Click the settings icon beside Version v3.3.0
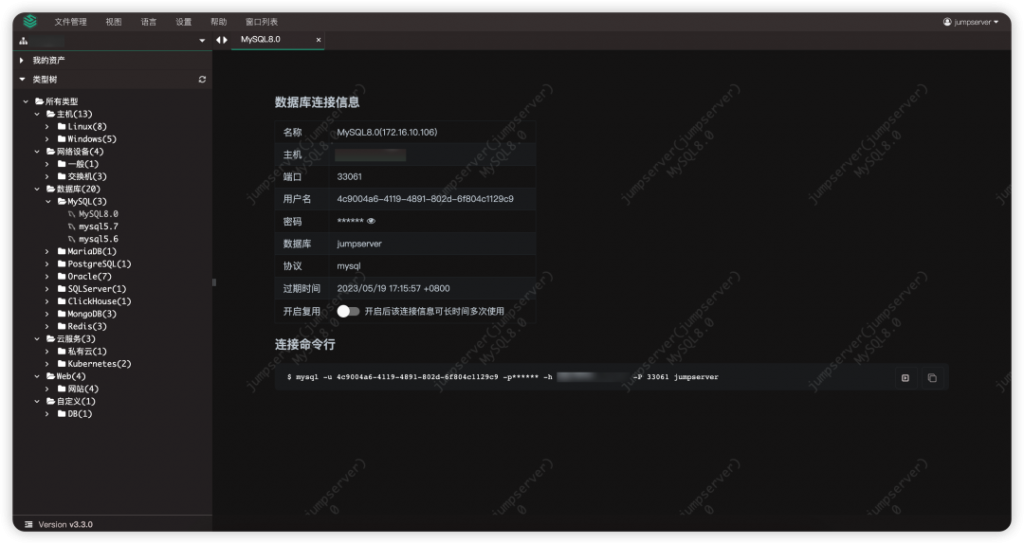This screenshot has height=544, width=1024. pos(28,524)
